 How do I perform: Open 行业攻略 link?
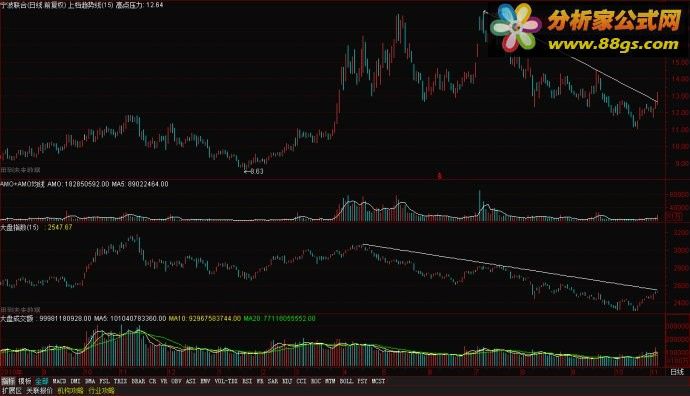point(101,391)
